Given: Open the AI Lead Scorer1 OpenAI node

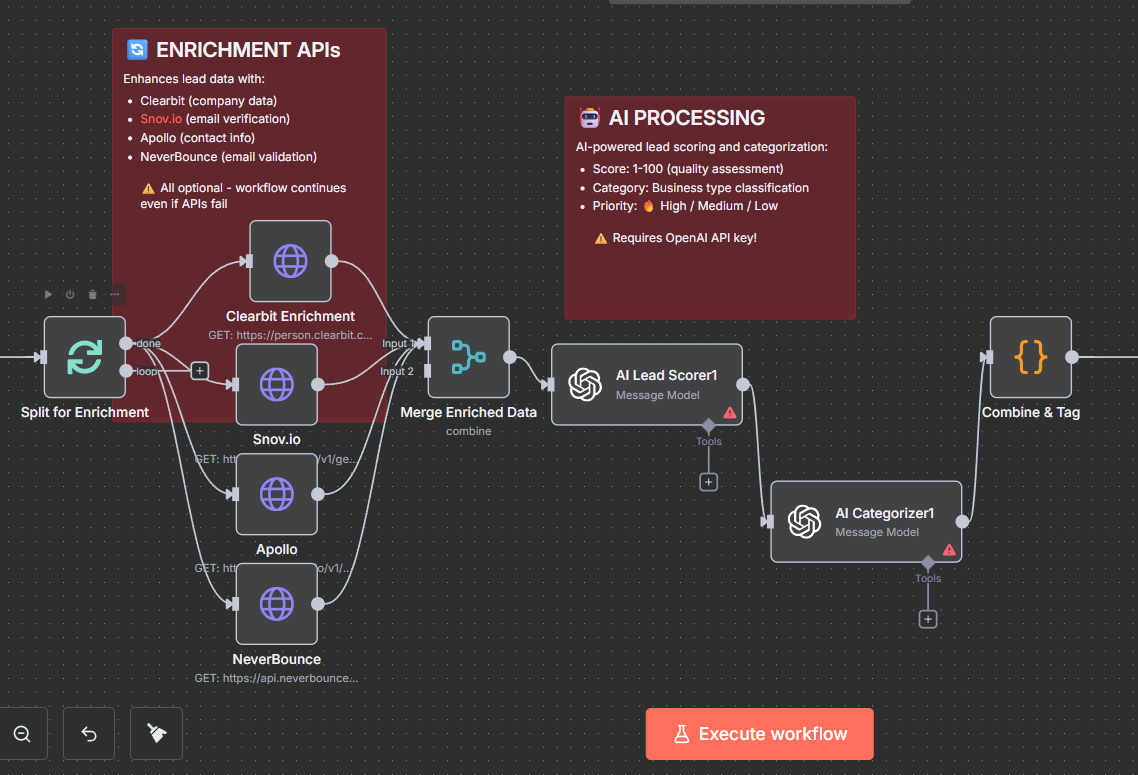Looking at the screenshot, I should click(x=647, y=385).
